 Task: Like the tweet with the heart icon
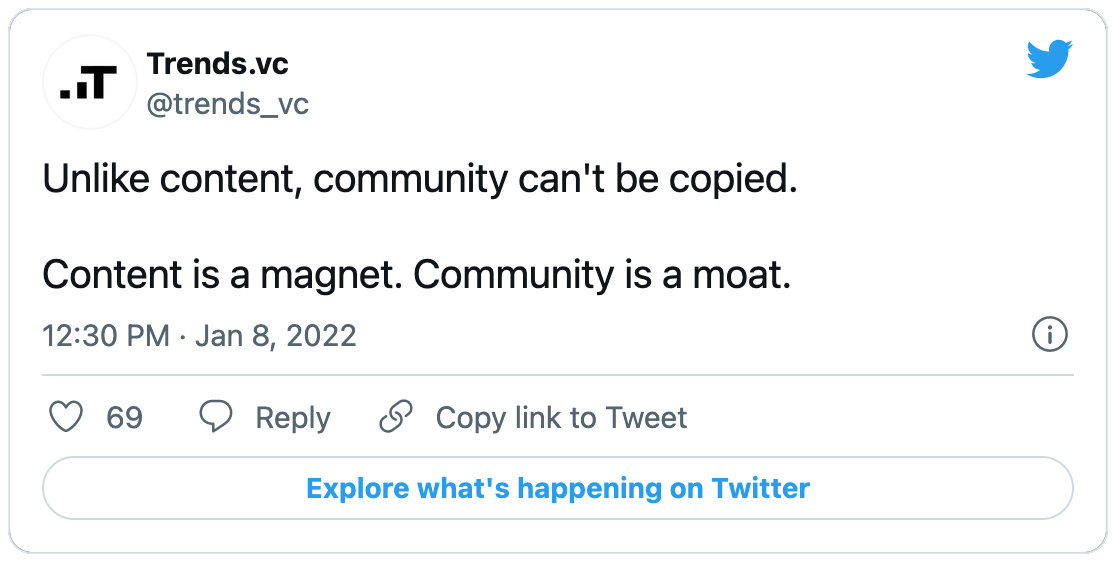[65, 417]
